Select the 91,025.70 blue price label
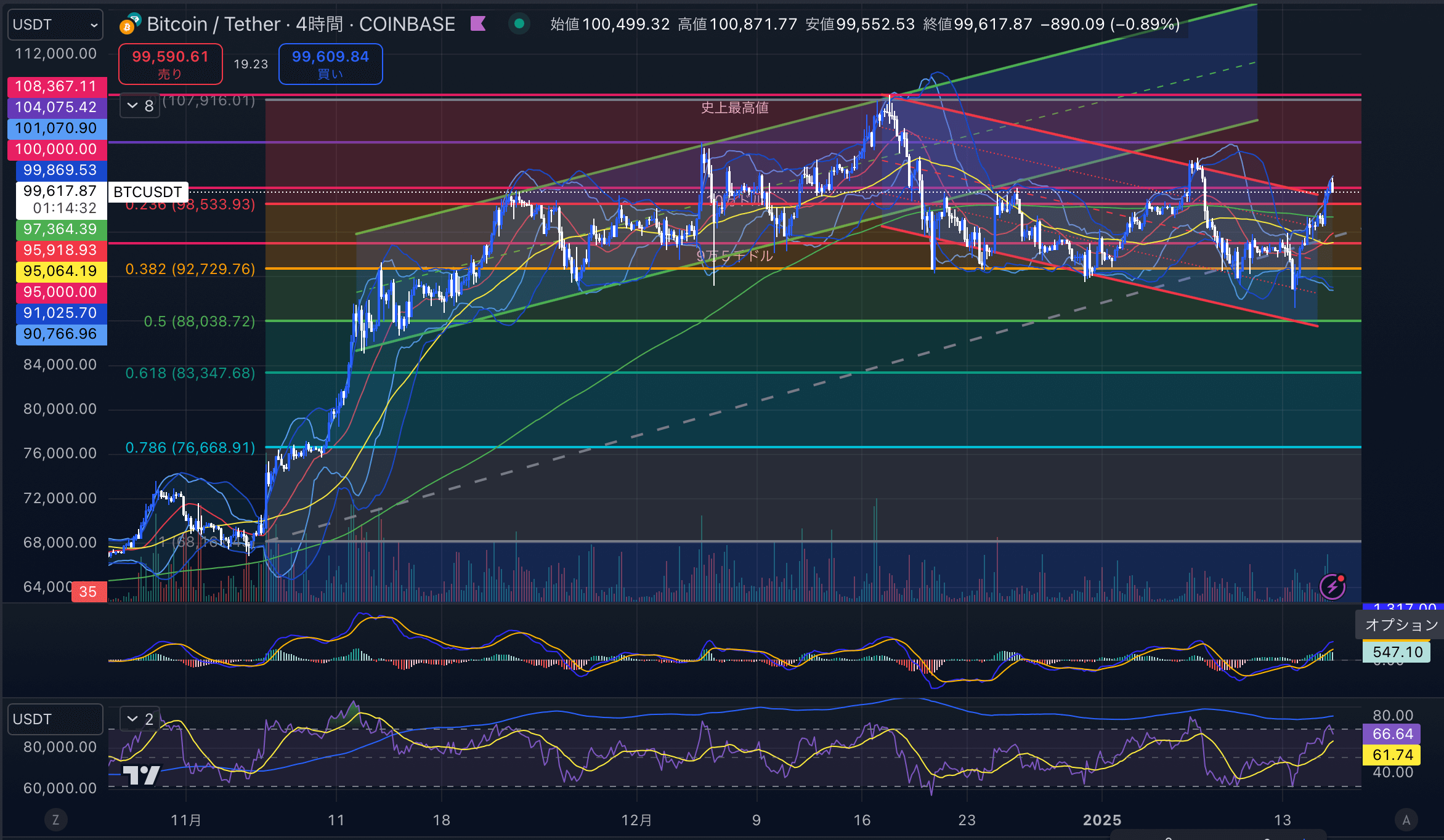The width and height of the screenshot is (1444, 840). pyautogui.click(x=60, y=313)
